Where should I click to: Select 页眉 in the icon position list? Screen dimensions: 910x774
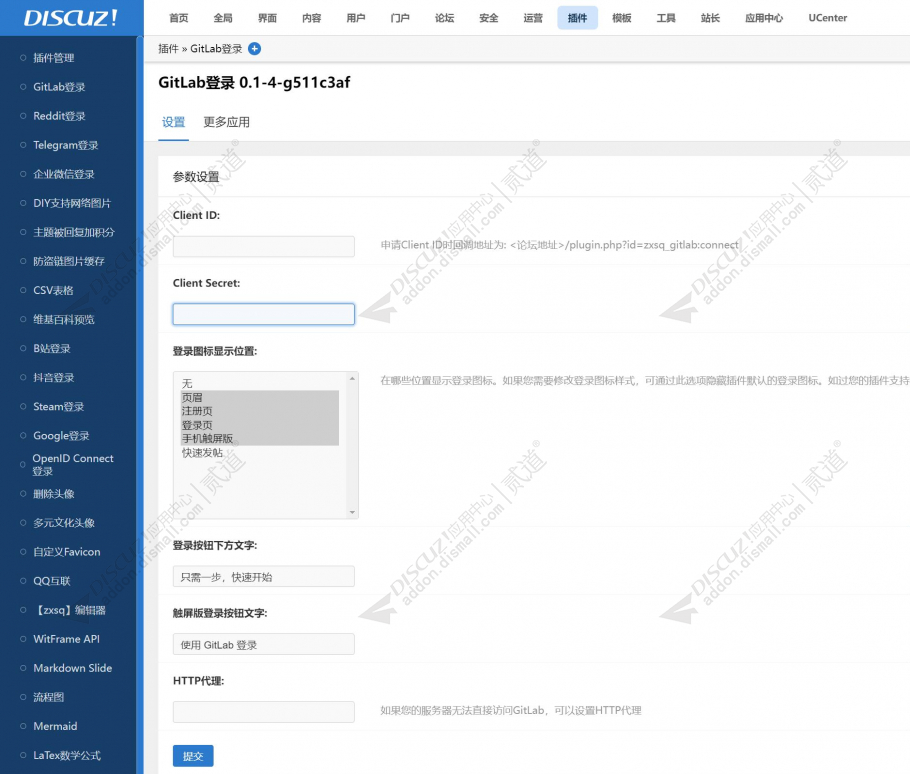260,397
